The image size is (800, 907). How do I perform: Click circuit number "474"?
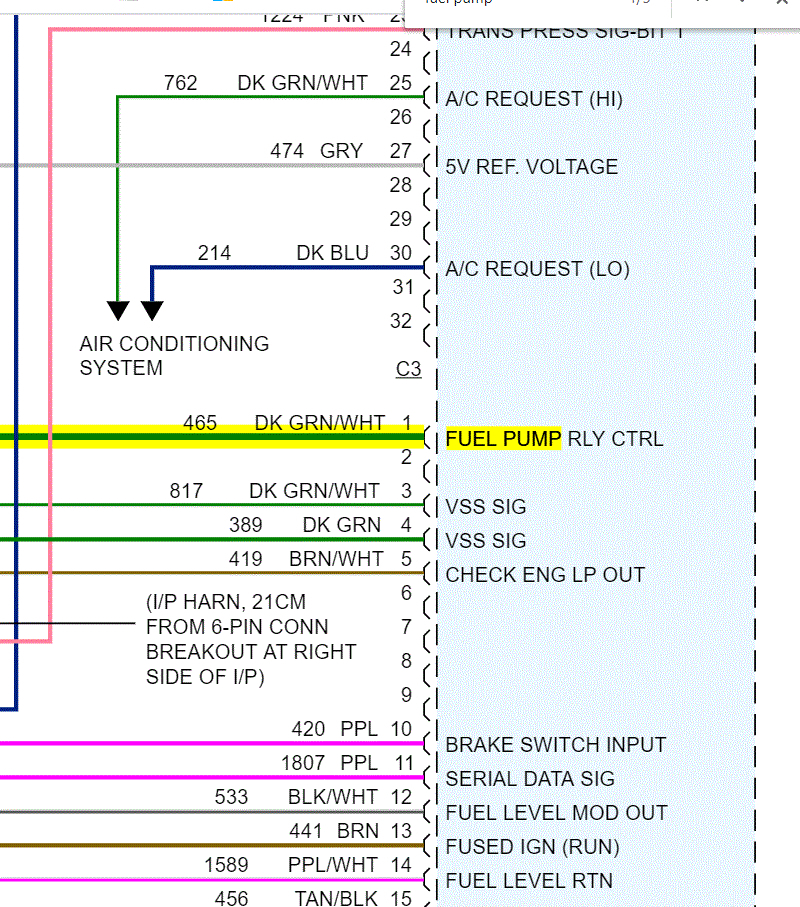(x=287, y=151)
